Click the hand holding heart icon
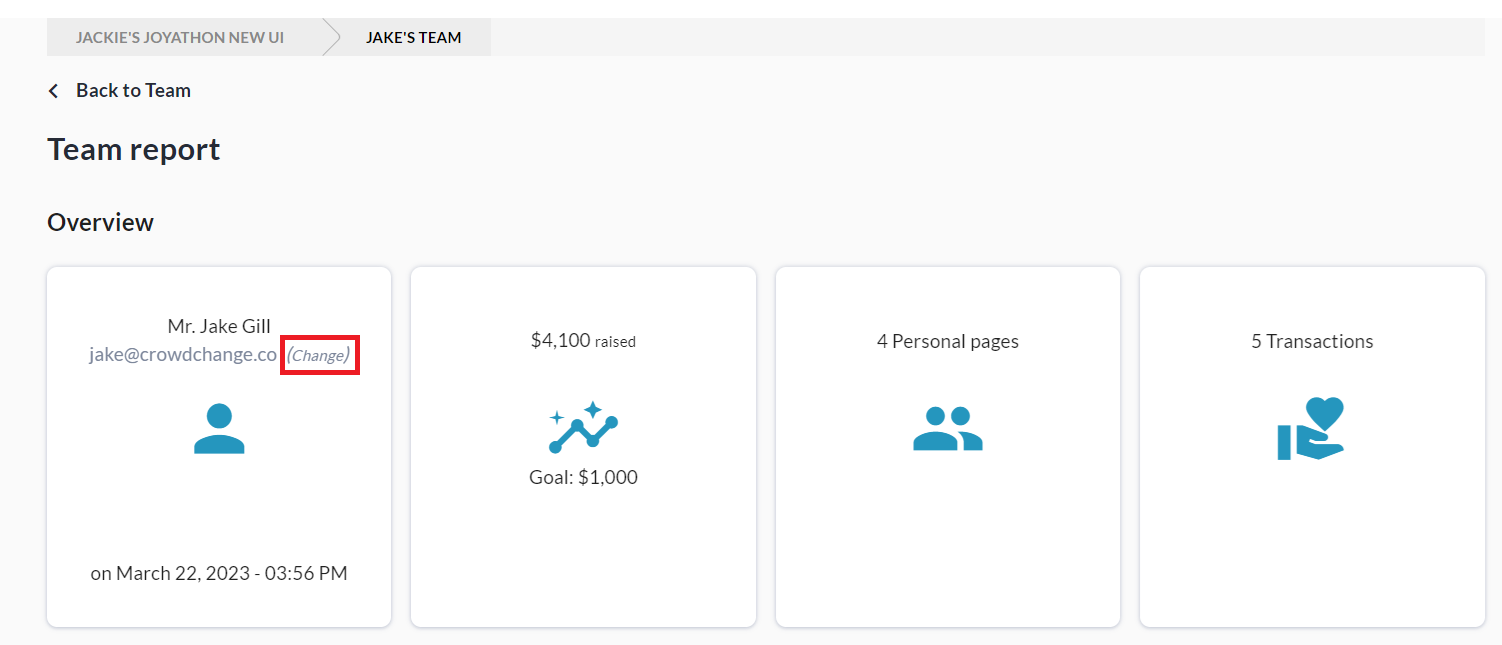The width and height of the screenshot is (1502, 645). [x=1311, y=429]
